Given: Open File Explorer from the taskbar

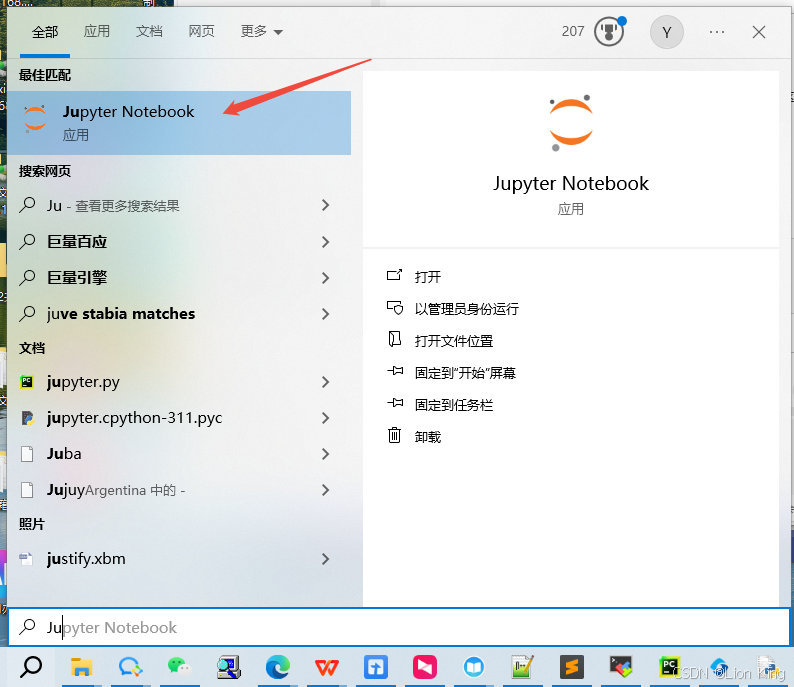Looking at the screenshot, I should tap(81, 667).
